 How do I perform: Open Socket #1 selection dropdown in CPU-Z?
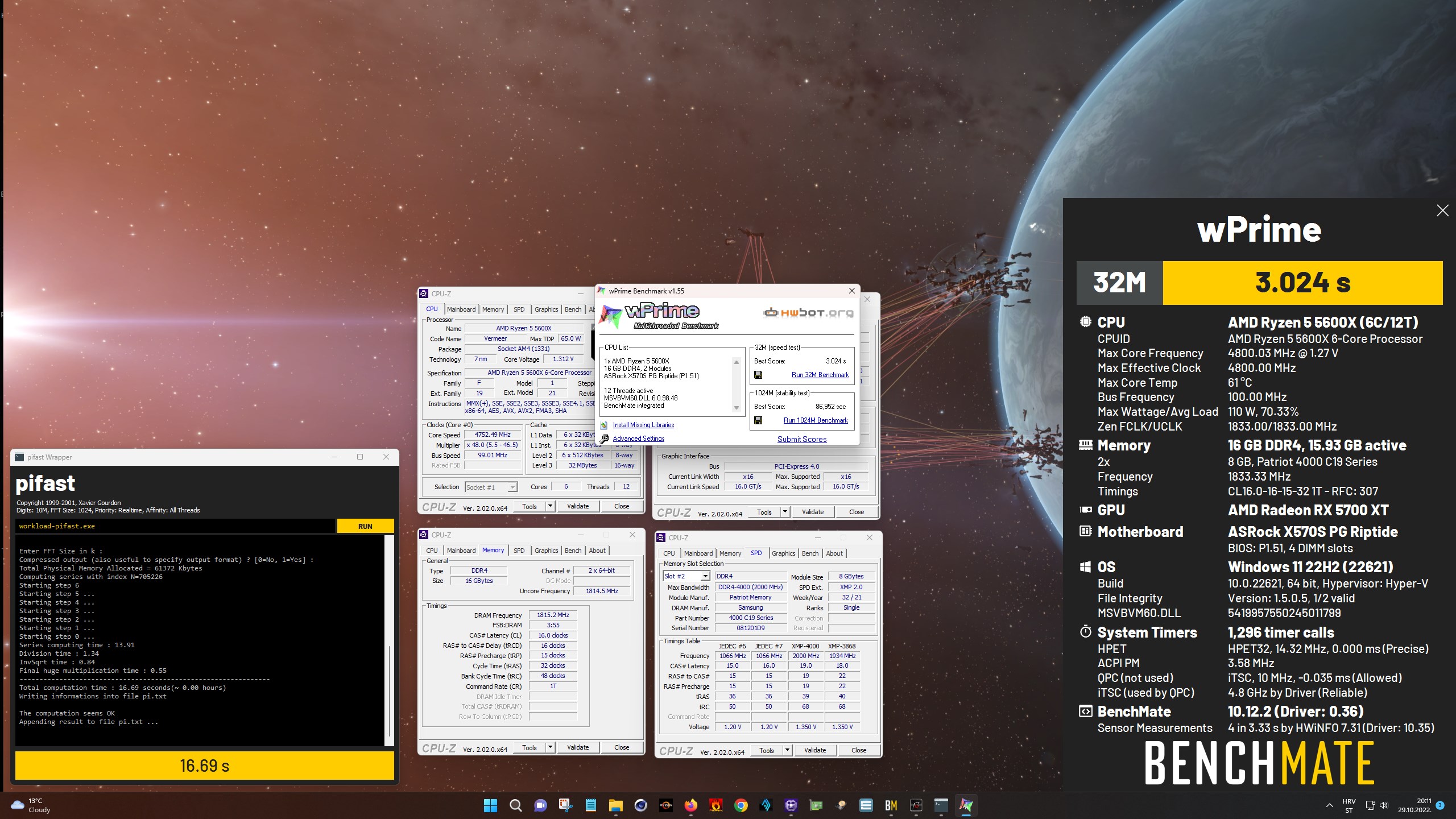(x=491, y=487)
